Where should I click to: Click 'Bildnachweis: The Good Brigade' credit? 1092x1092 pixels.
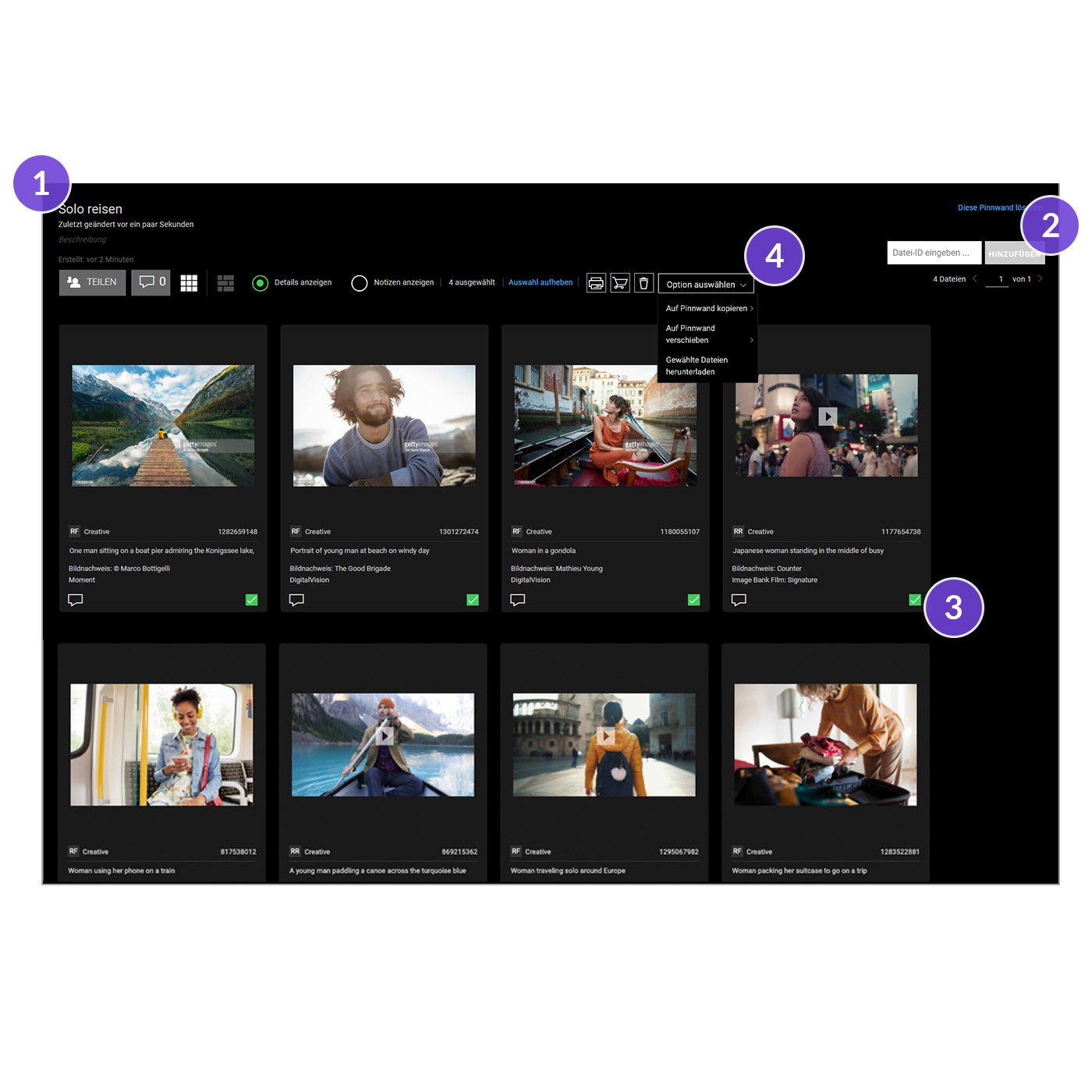340,569
